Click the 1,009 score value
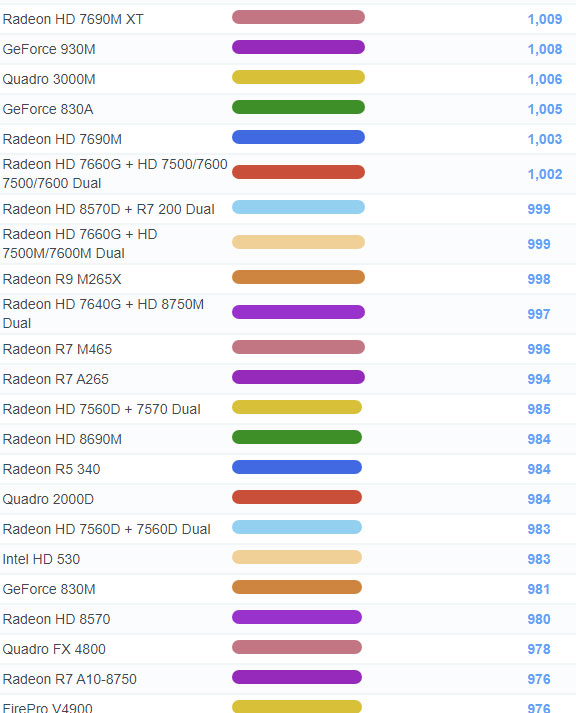This screenshot has height=713, width=576. [545, 19]
